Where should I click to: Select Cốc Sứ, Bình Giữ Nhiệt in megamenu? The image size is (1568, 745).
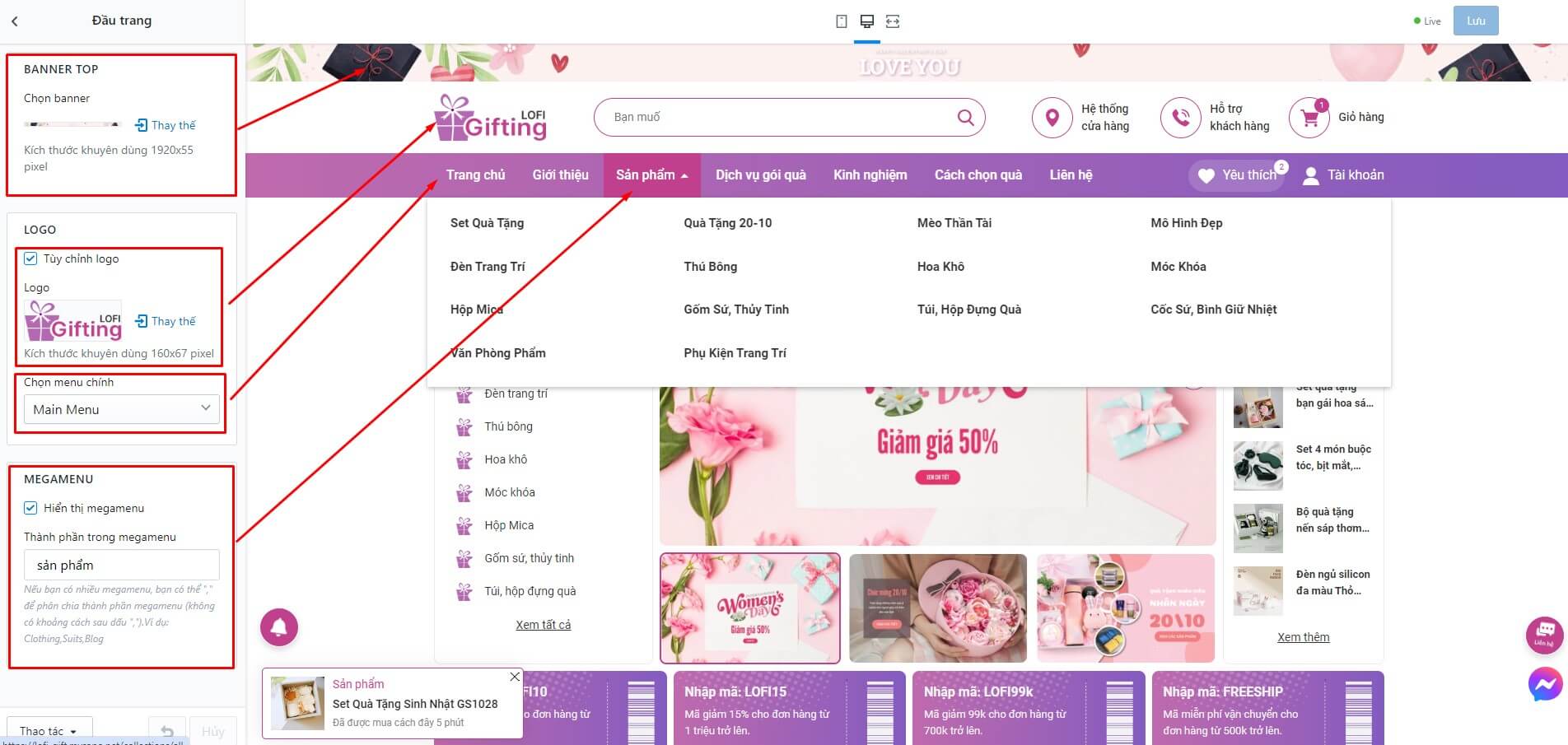click(x=1214, y=310)
